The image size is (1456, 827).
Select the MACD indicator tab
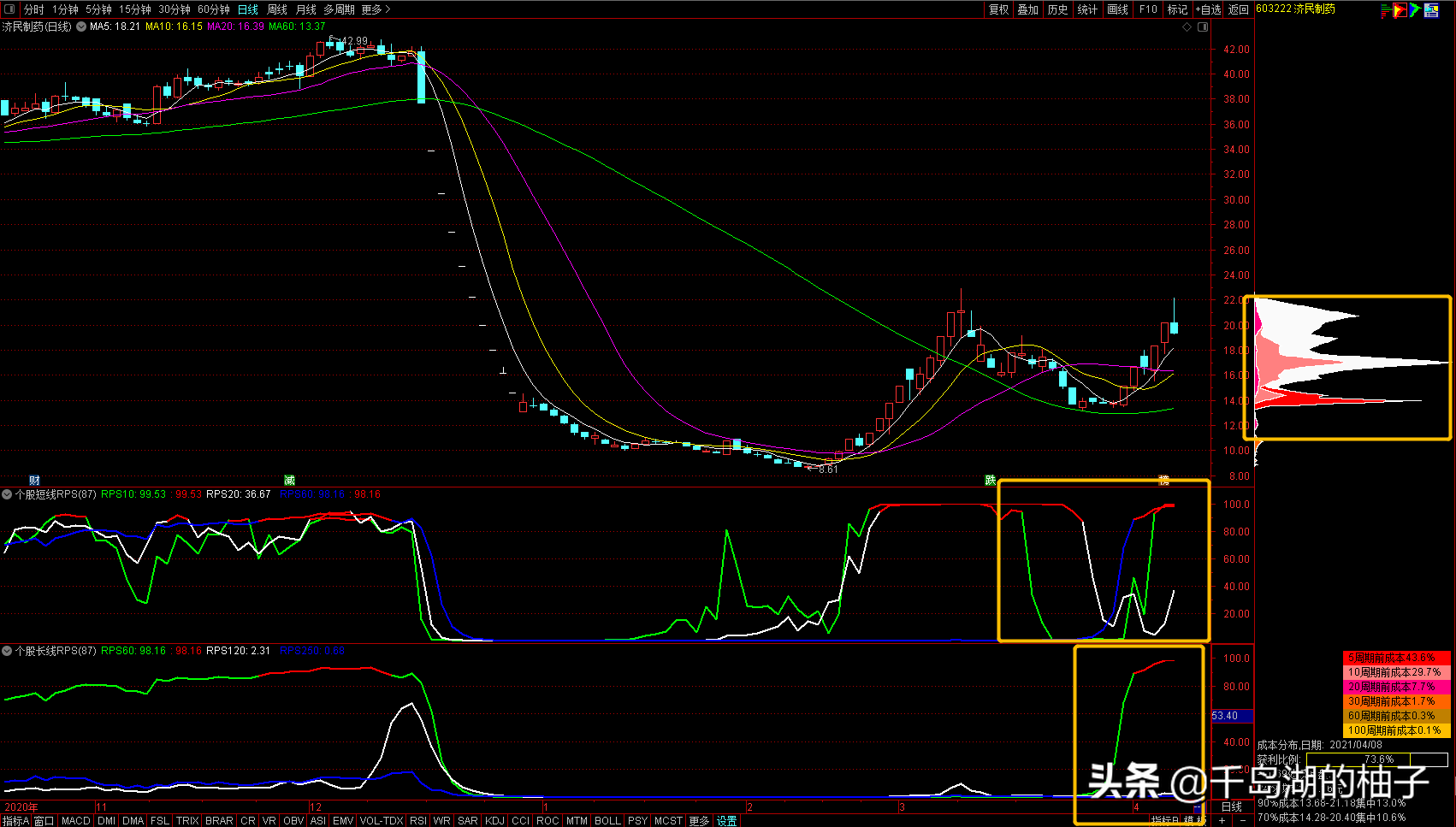(75, 820)
